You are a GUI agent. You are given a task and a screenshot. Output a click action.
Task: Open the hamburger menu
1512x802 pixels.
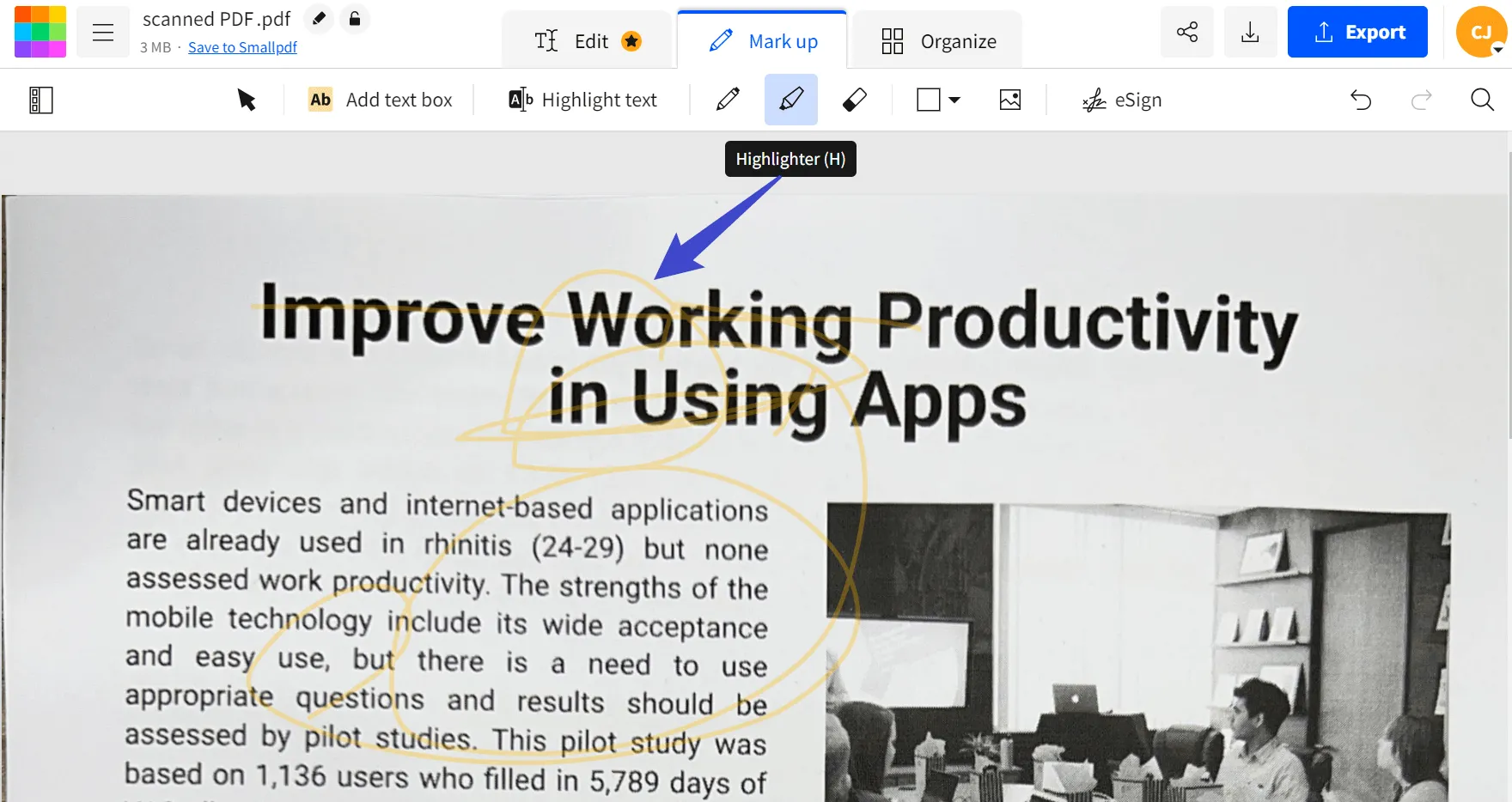click(x=103, y=33)
